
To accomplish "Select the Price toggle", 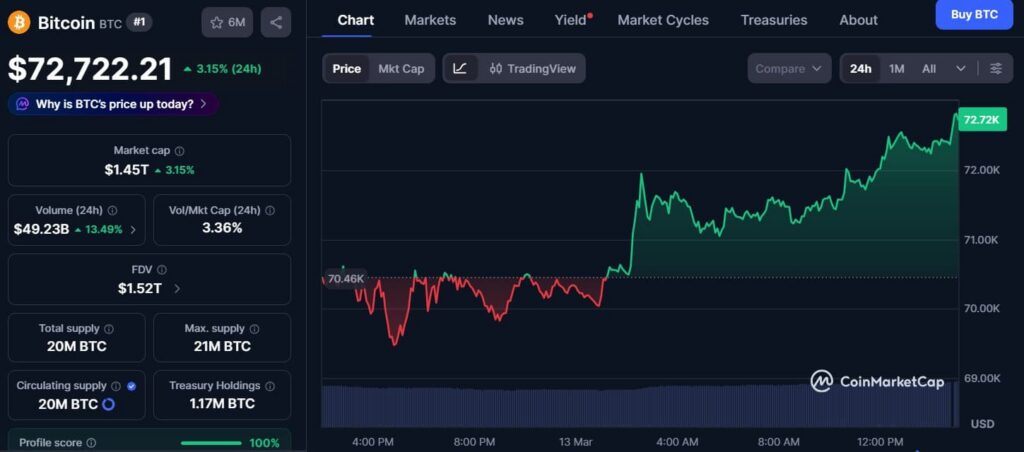I will [346, 69].
